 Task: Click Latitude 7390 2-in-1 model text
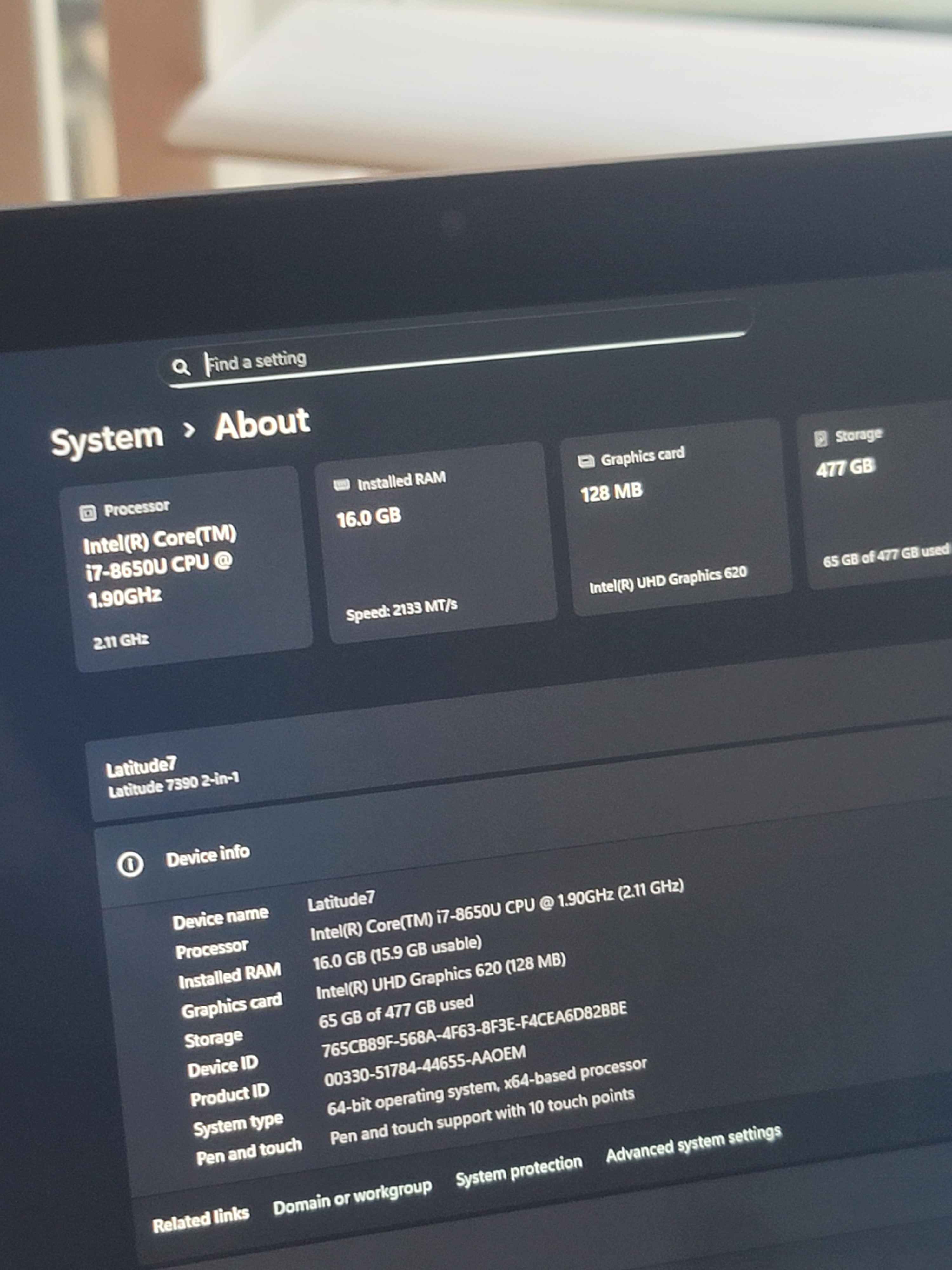click(173, 785)
